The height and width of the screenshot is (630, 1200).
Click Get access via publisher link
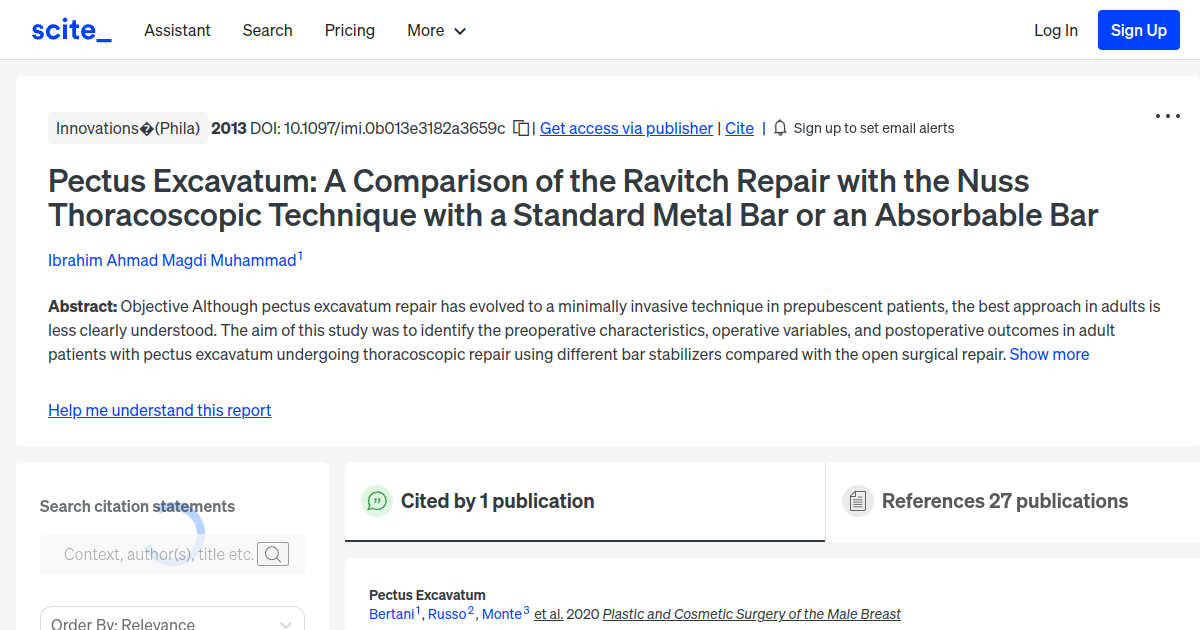626,128
